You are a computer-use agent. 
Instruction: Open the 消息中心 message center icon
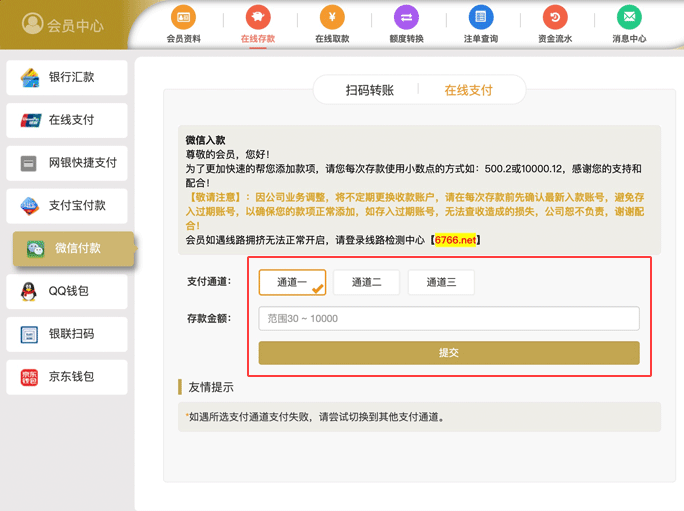(628, 18)
